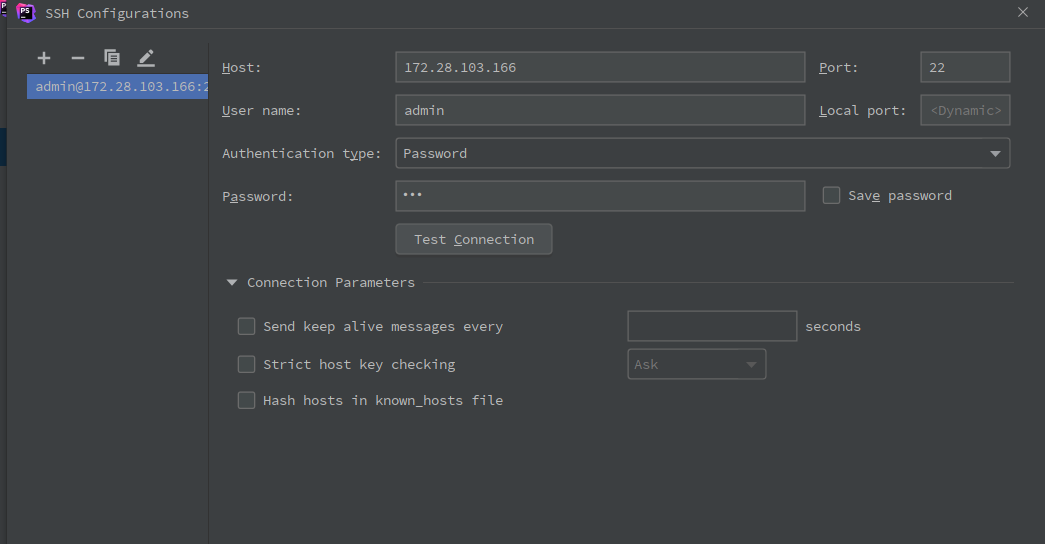Click the Copy configuration icon
Viewport: 1045px width, 544px height.
coord(112,58)
